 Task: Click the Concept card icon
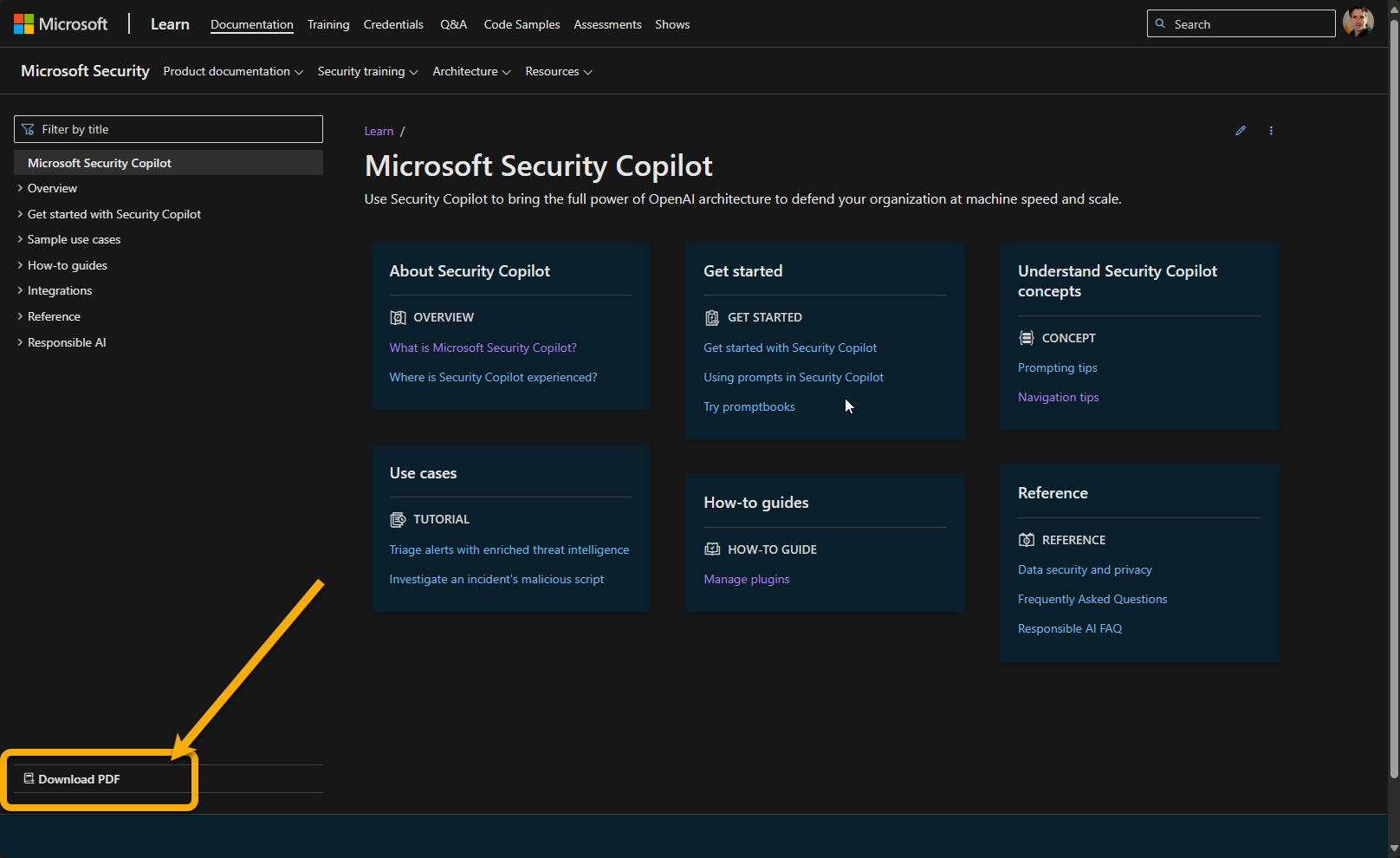coord(1027,338)
